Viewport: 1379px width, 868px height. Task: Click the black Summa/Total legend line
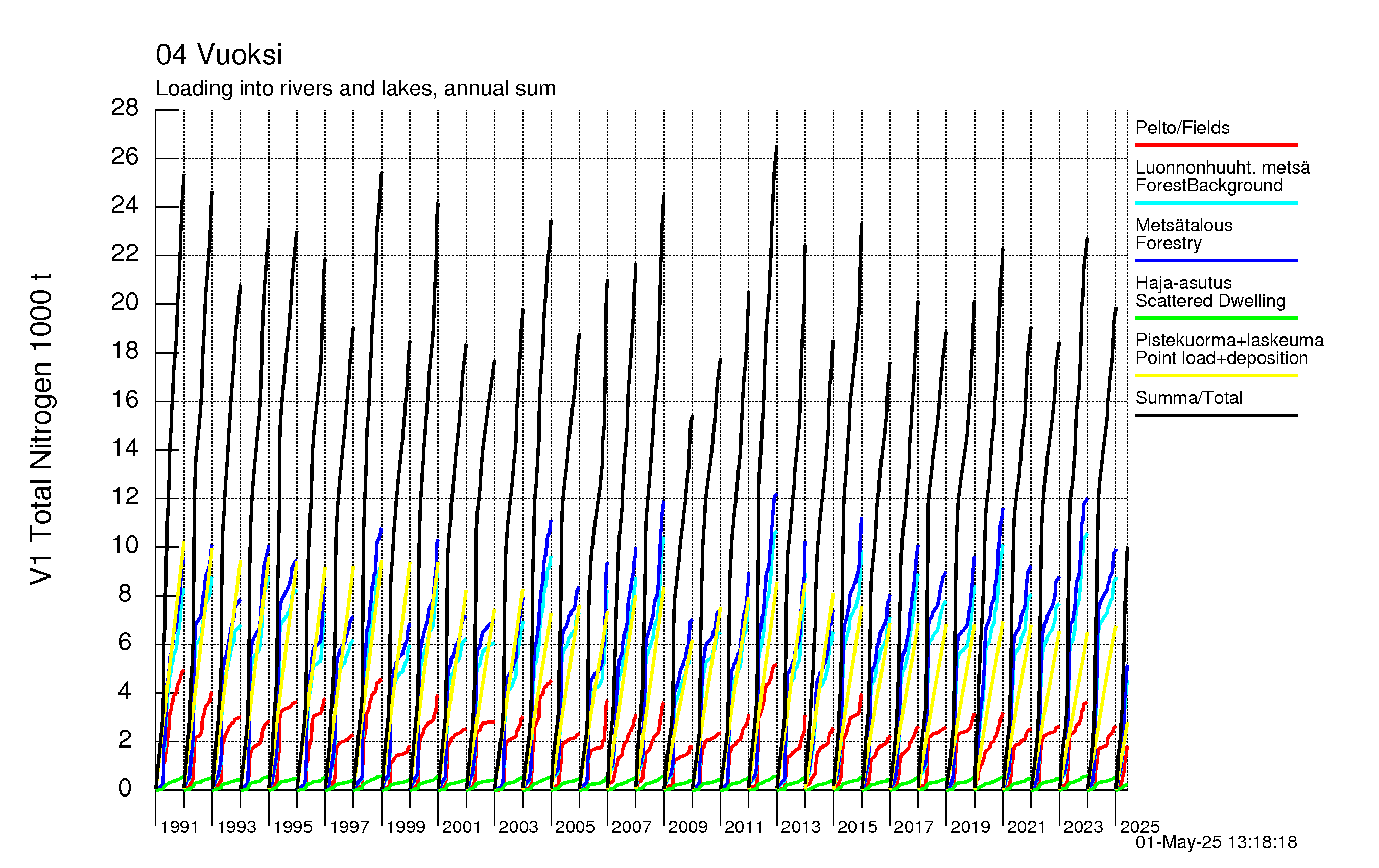tap(1216, 415)
